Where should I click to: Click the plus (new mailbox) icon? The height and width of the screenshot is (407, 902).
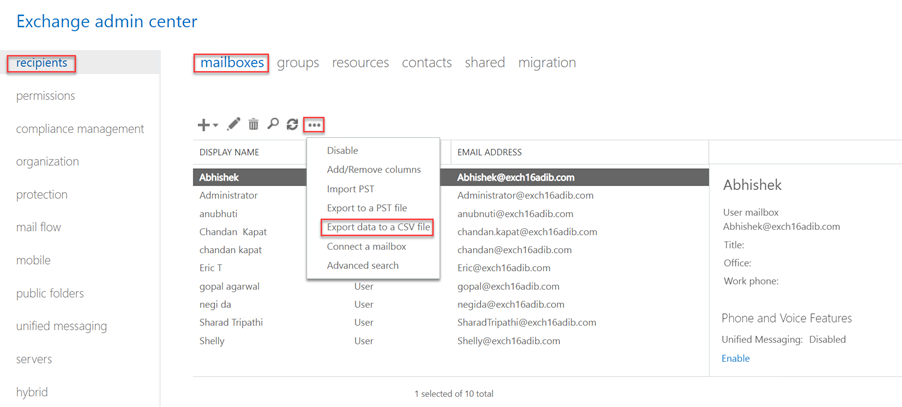tap(204, 124)
